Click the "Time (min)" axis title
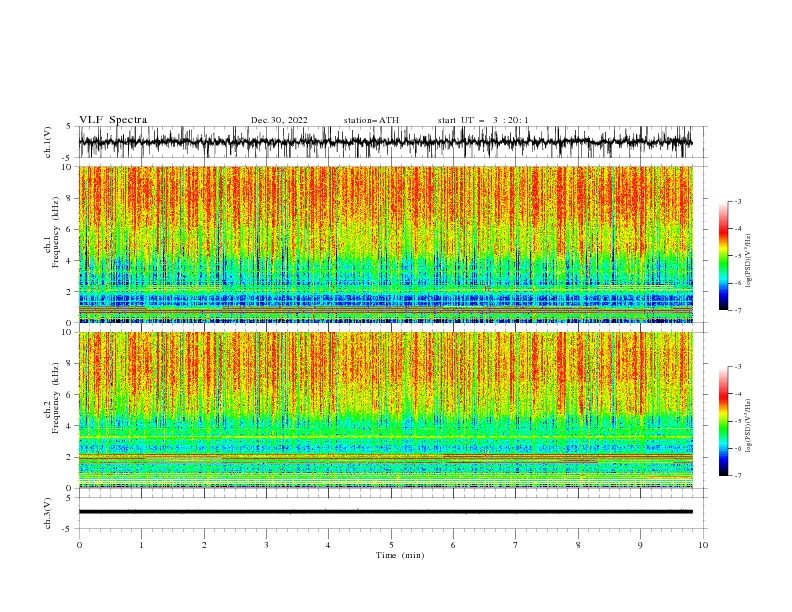The height and width of the screenshot is (612, 792). tap(400, 555)
